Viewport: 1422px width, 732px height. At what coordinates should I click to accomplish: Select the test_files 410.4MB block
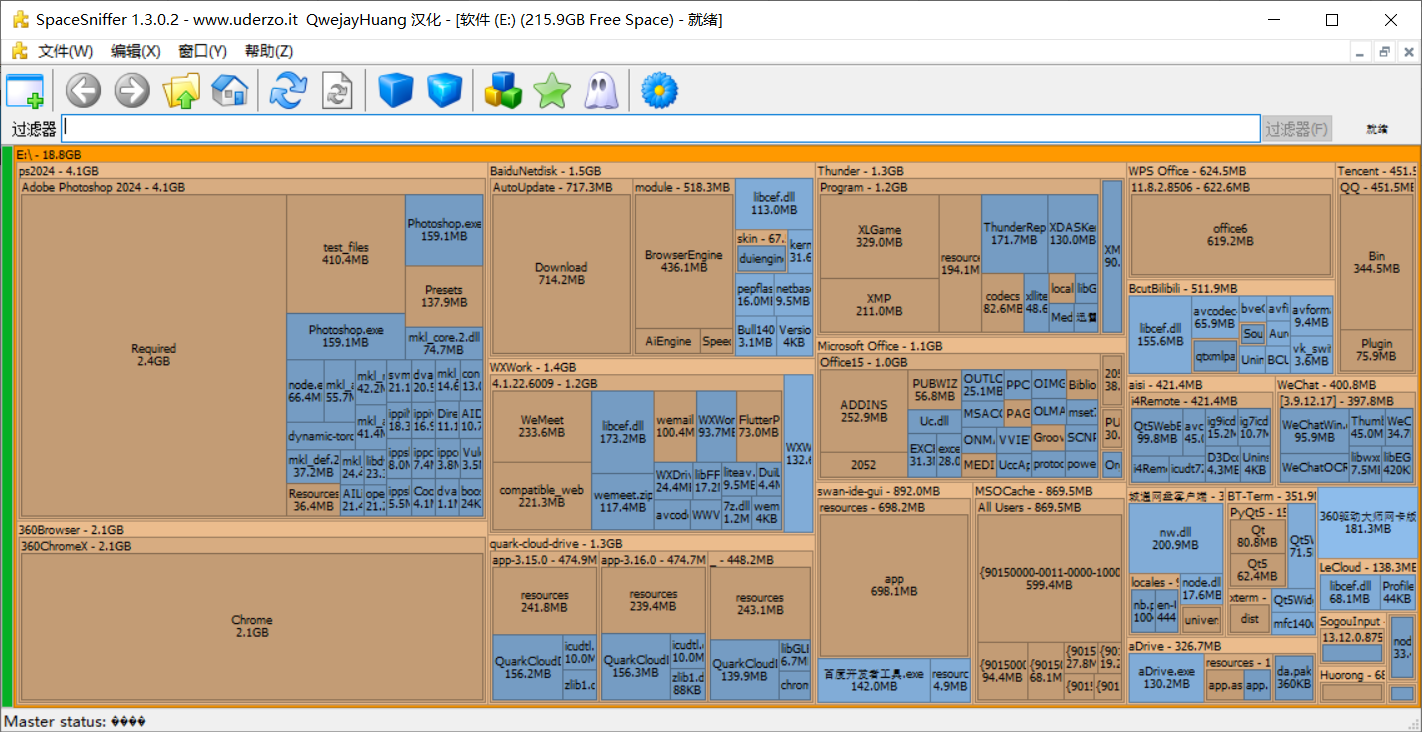tap(346, 254)
